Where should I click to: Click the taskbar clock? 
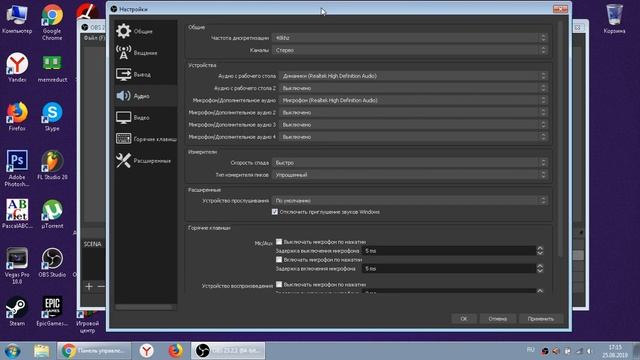click(x=615, y=351)
